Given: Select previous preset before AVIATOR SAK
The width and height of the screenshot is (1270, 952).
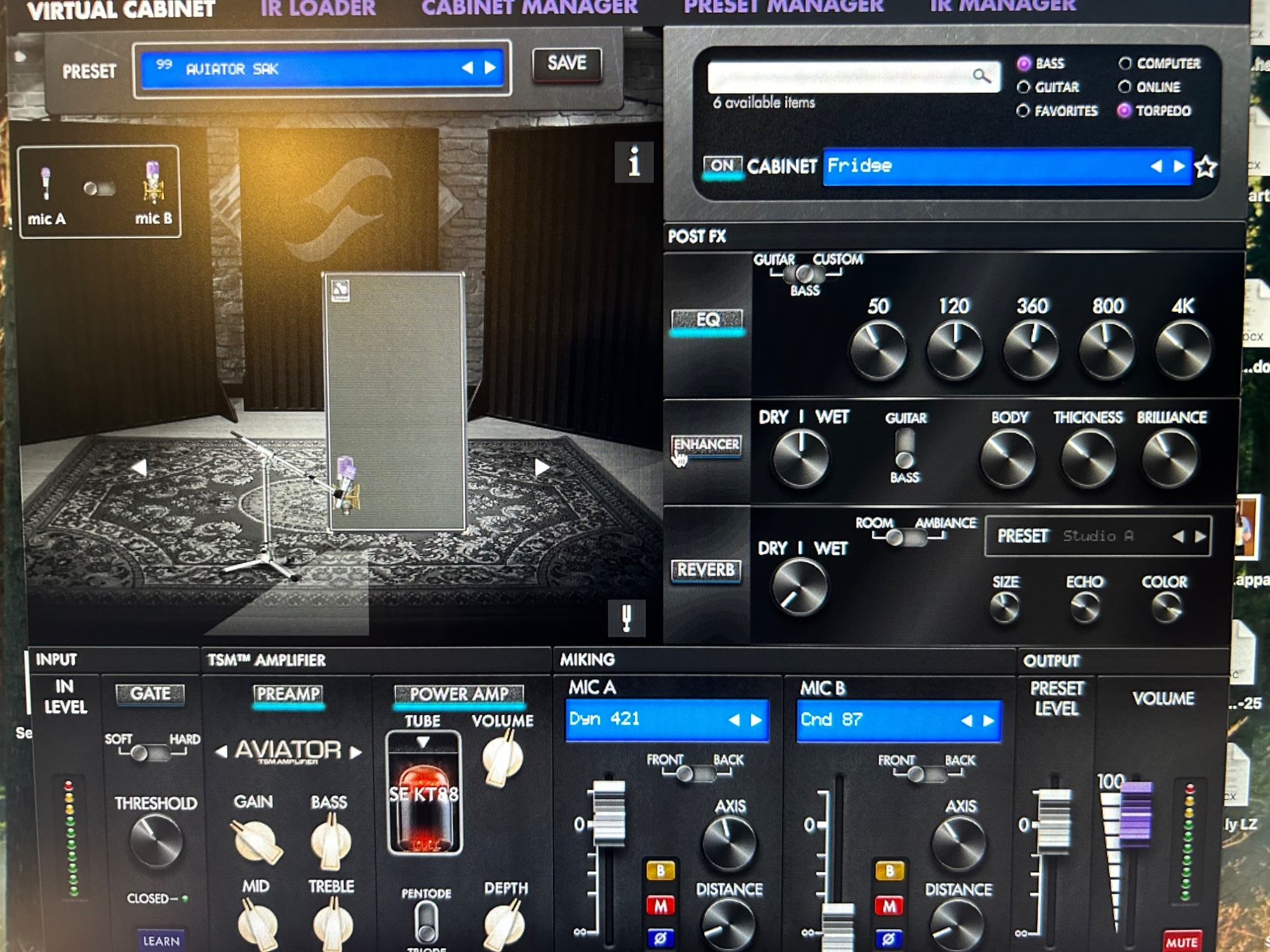Looking at the screenshot, I should [x=467, y=67].
